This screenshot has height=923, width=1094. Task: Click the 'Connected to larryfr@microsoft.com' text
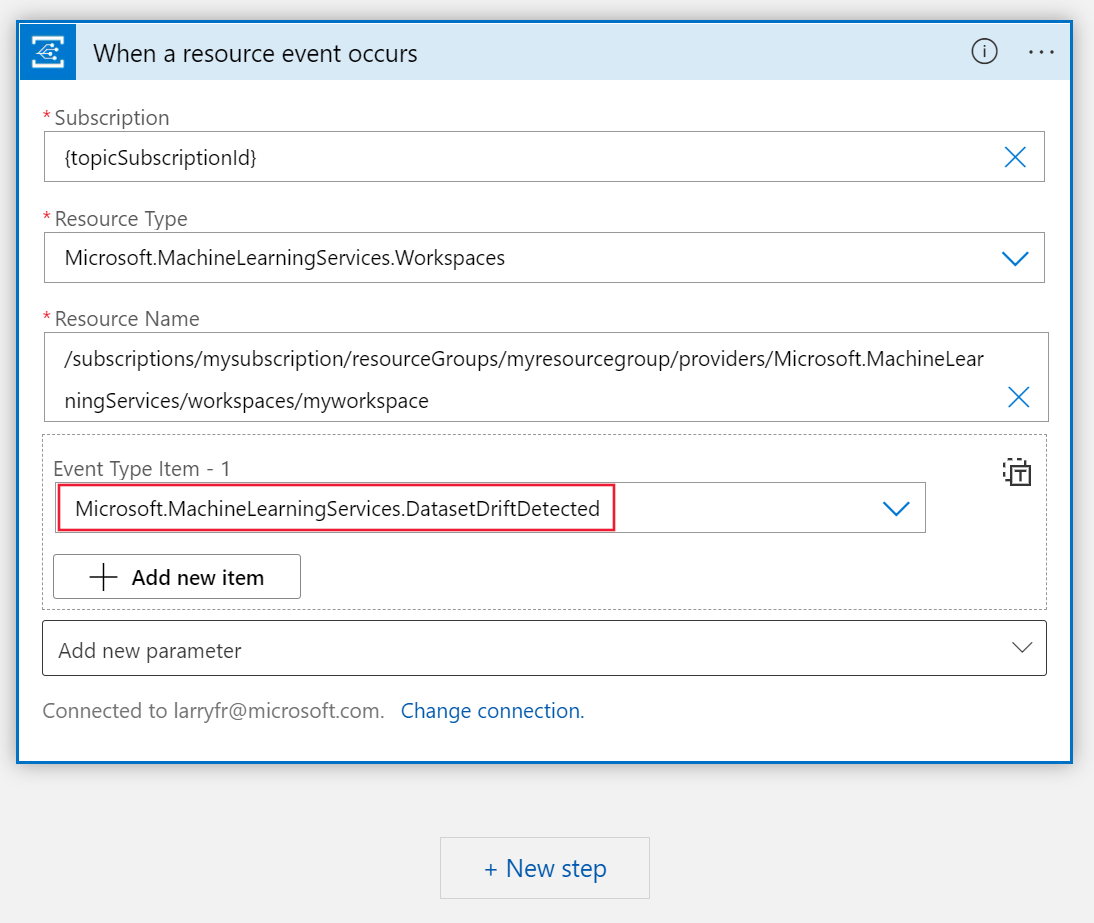click(213, 711)
